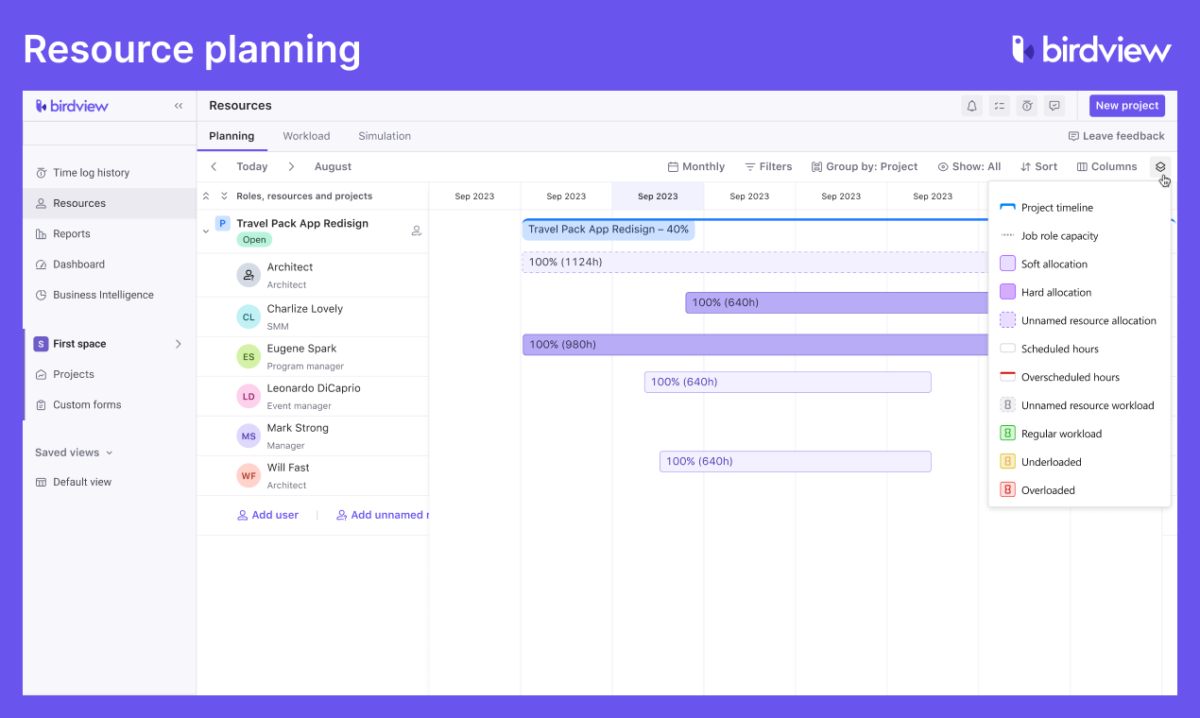
Task: Click the assign user icon on Travel Pack row
Action: pyautogui.click(x=416, y=231)
